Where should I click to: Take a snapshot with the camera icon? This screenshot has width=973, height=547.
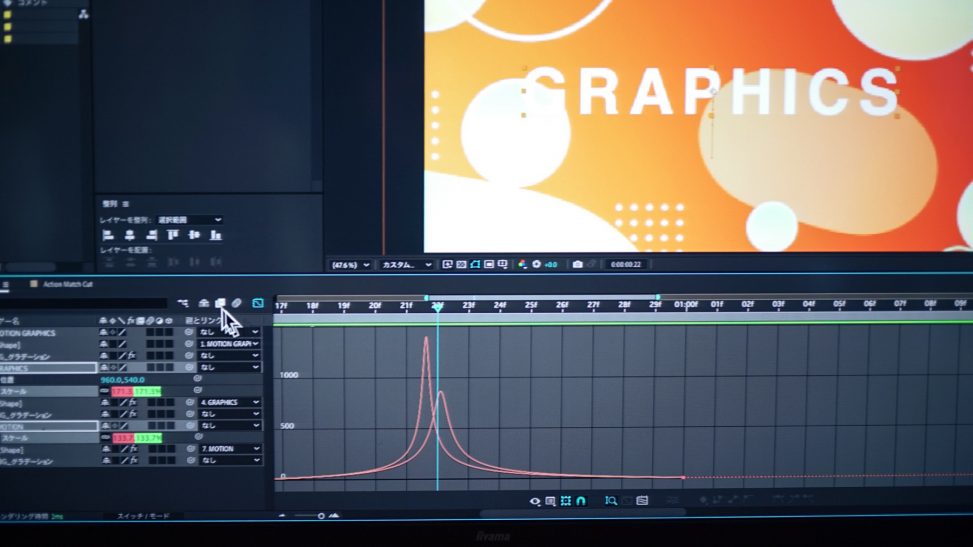point(577,265)
